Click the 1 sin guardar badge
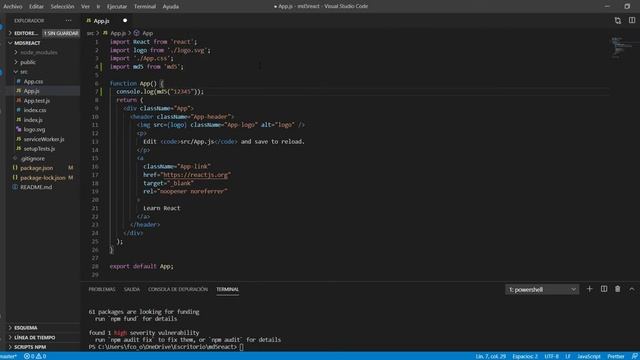 61,33
